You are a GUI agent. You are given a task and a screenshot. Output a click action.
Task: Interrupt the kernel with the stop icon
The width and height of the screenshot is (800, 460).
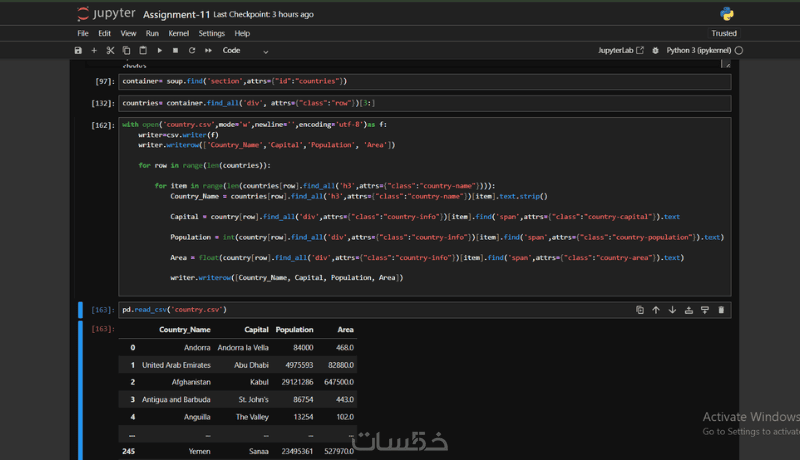click(x=176, y=50)
